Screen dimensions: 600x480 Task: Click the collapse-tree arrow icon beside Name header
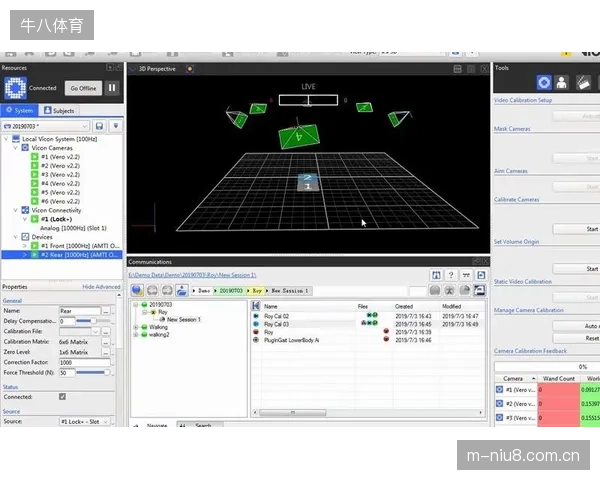[256, 306]
